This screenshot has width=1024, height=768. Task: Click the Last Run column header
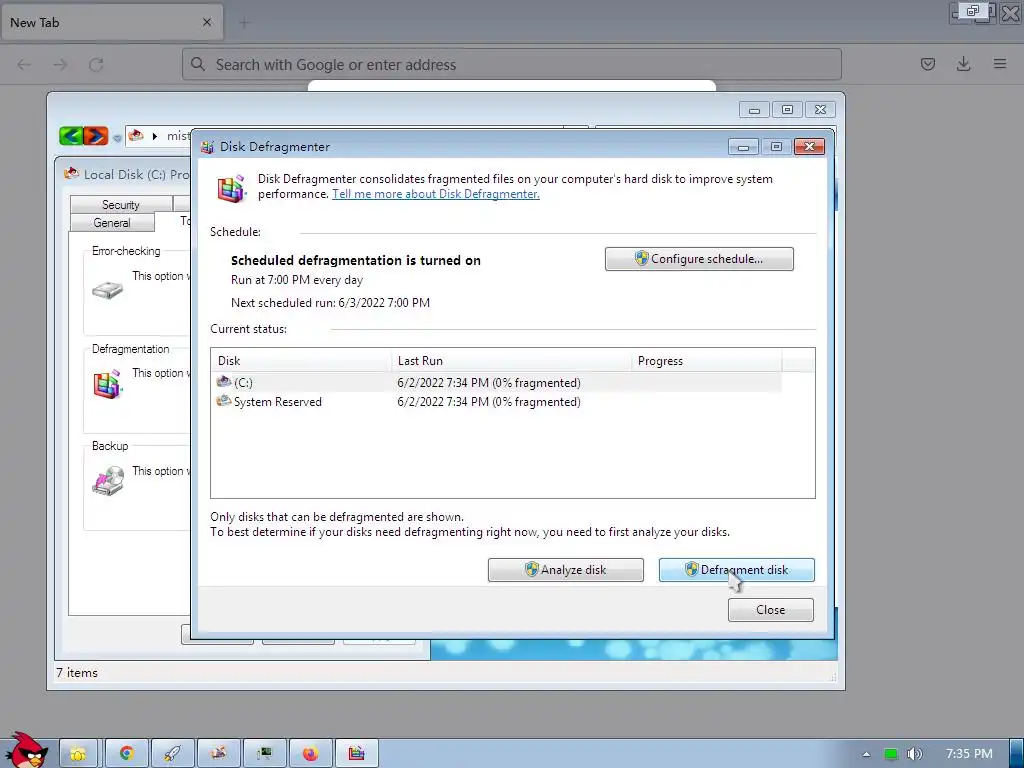click(x=511, y=360)
